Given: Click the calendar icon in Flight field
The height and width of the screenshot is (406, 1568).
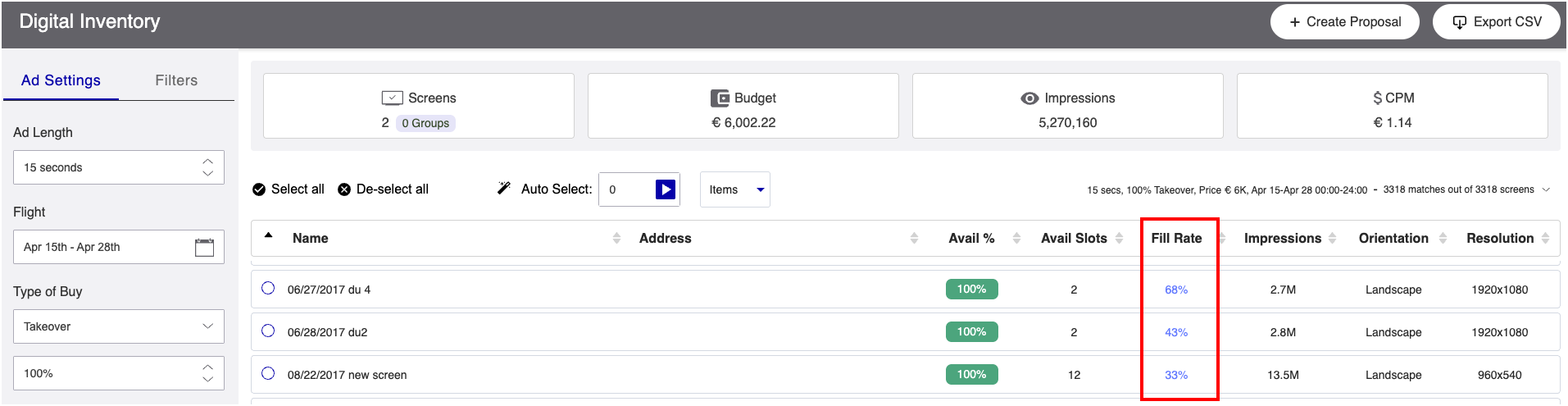Looking at the screenshot, I should click(204, 248).
